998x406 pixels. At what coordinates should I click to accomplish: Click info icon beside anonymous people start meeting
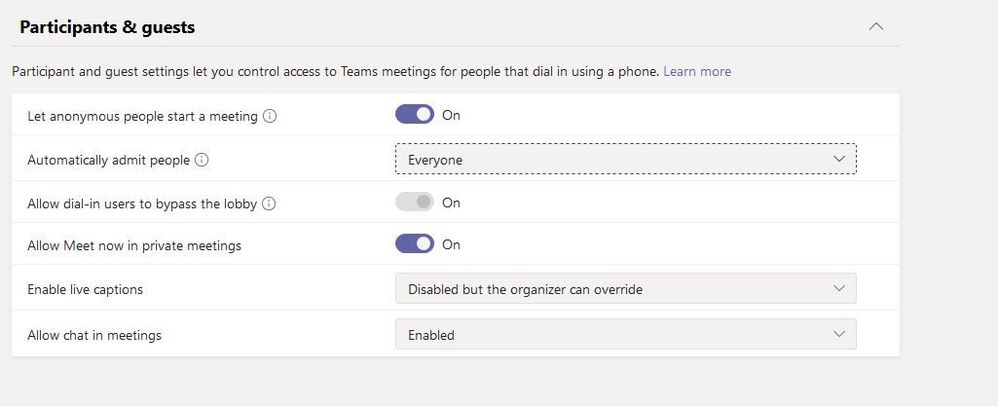click(x=269, y=116)
